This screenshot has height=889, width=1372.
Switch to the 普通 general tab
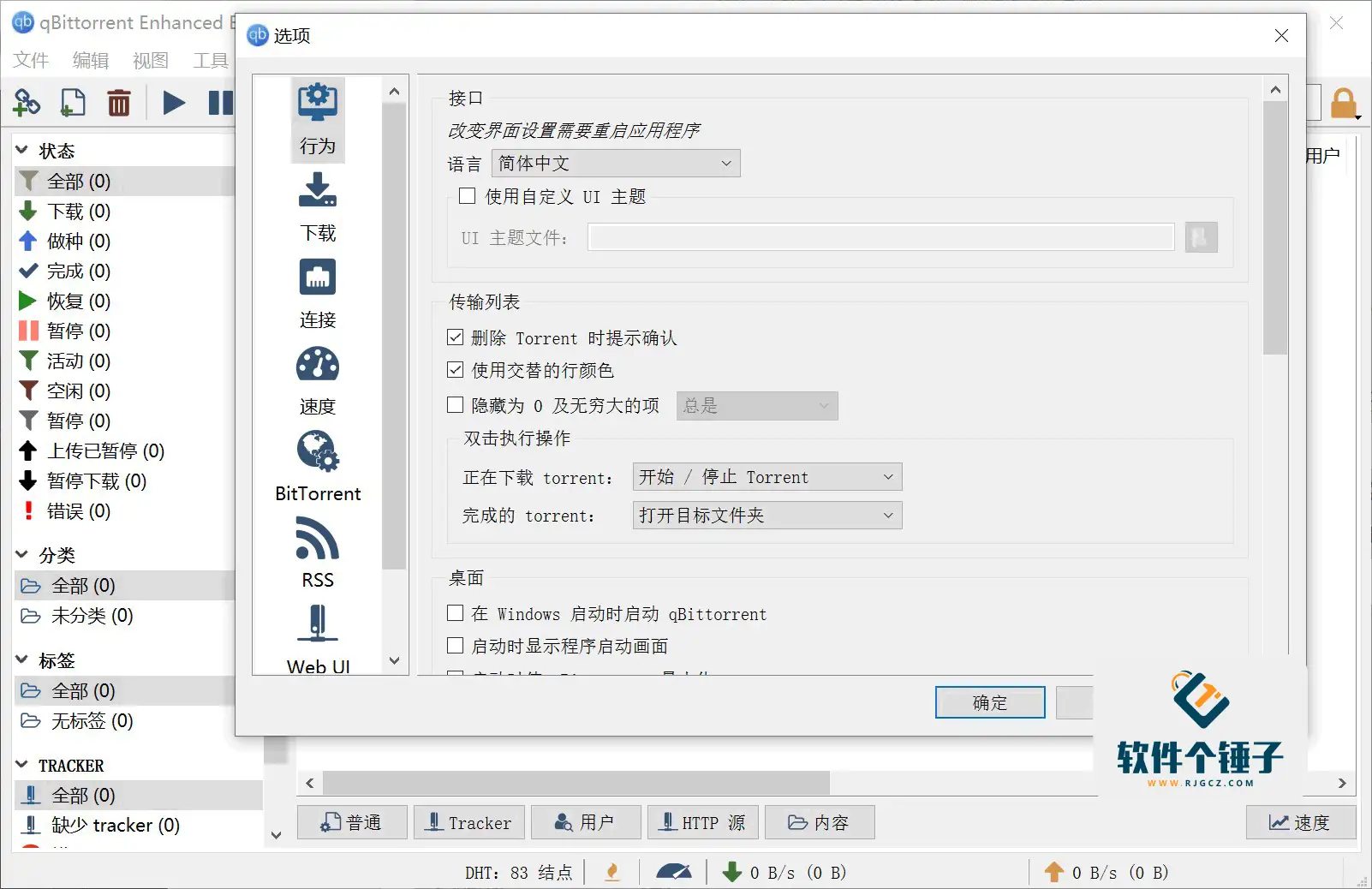coord(351,822)
